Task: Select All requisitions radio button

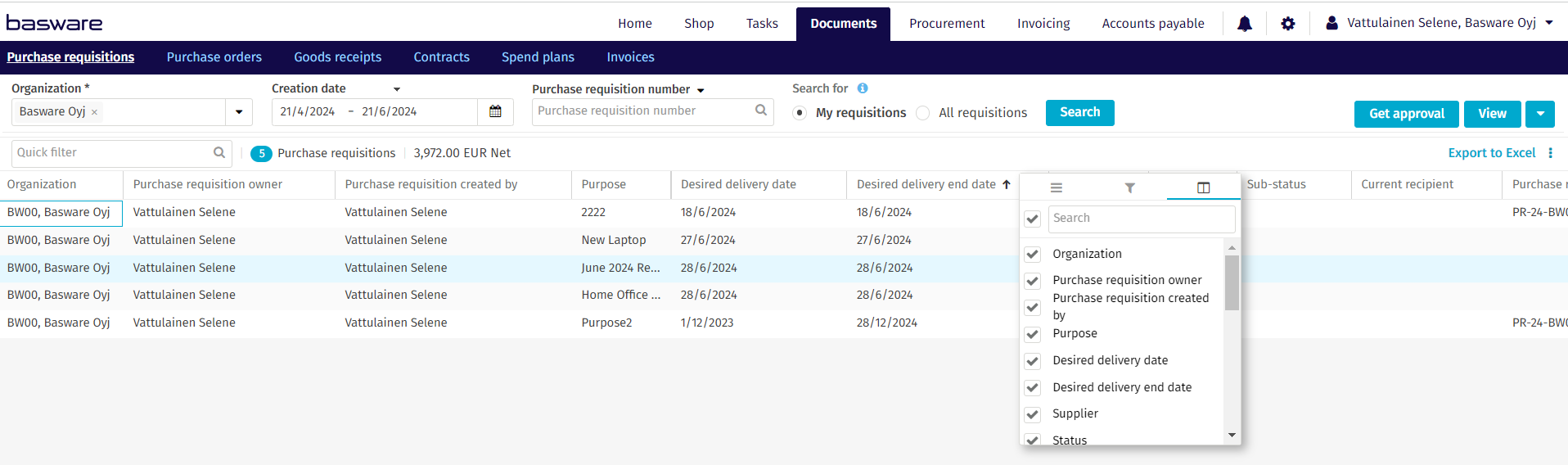Action: (x=923, y=113)
